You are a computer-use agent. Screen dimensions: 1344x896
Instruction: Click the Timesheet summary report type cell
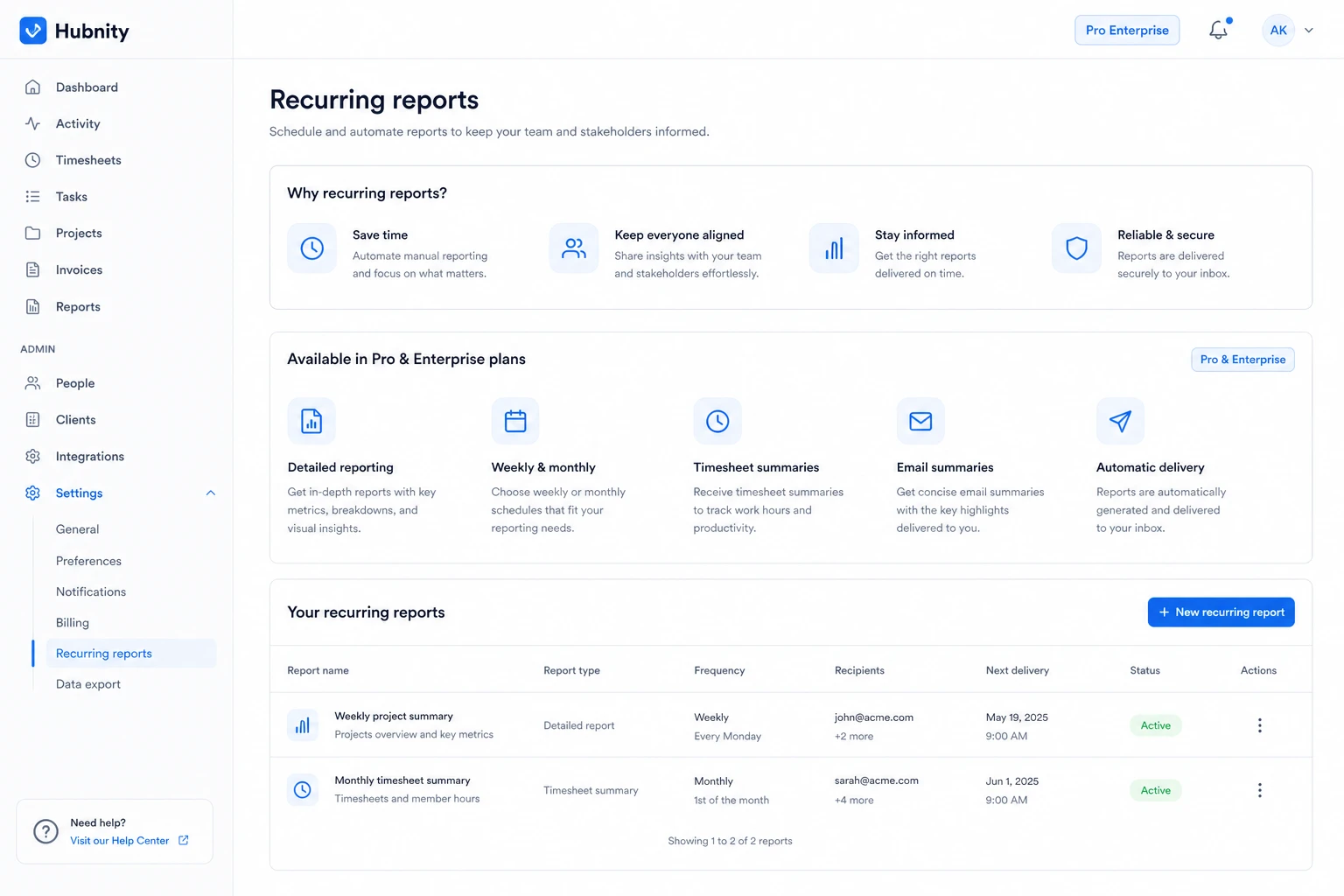pos(591,791)
